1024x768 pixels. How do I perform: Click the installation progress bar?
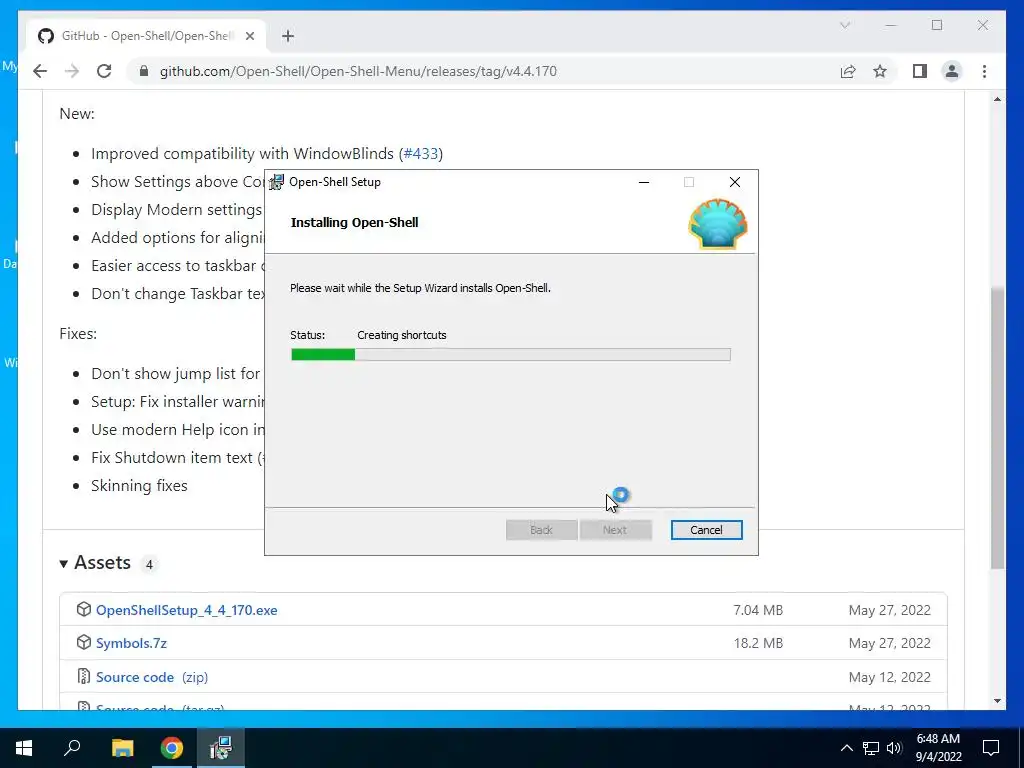point(511,355)
